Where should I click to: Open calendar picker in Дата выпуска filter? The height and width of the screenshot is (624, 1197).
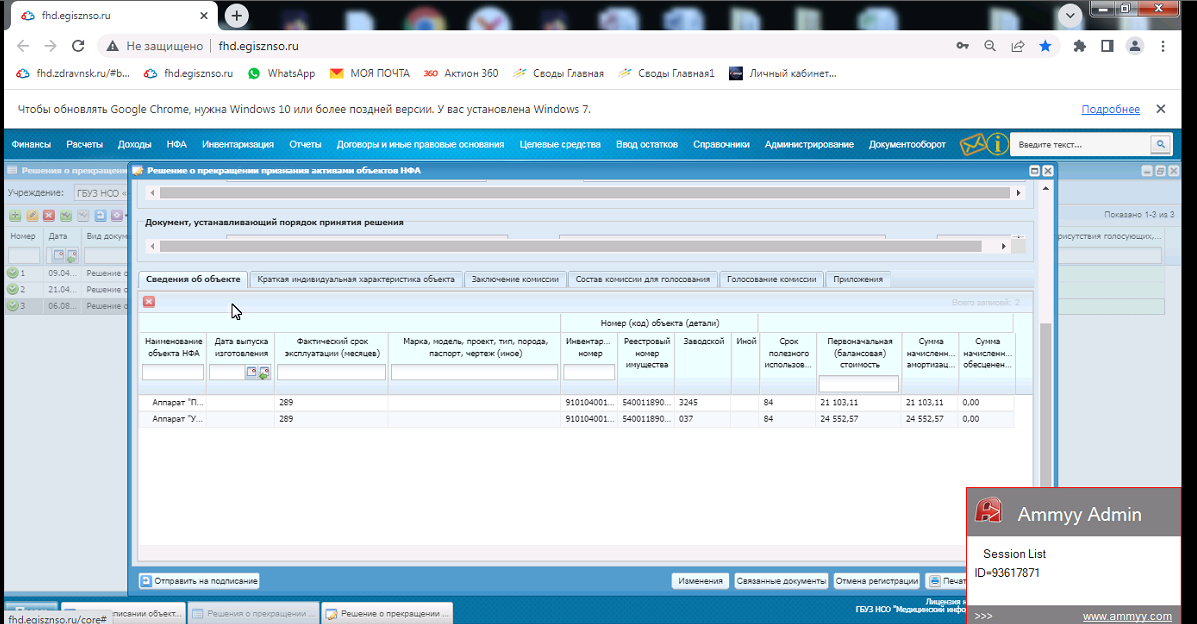pyautogui.click(x=251, y=372)
